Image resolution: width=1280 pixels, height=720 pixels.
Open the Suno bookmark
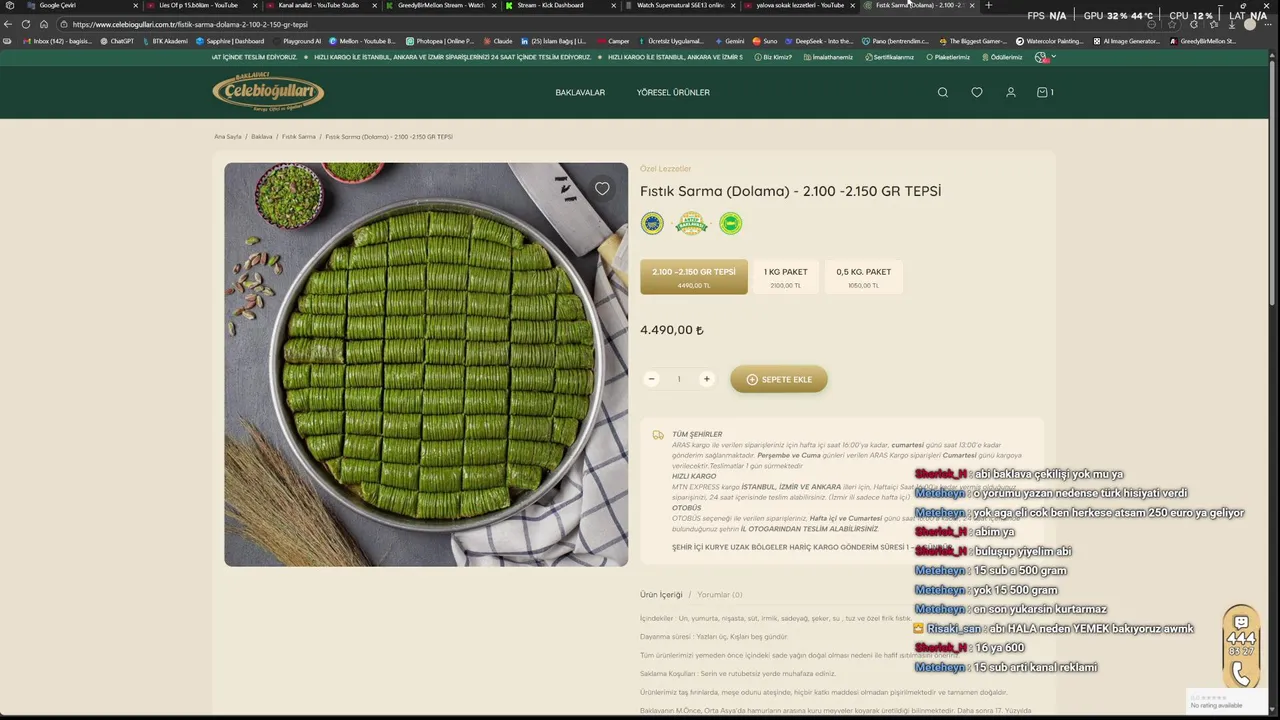click(x=765, y=41)
